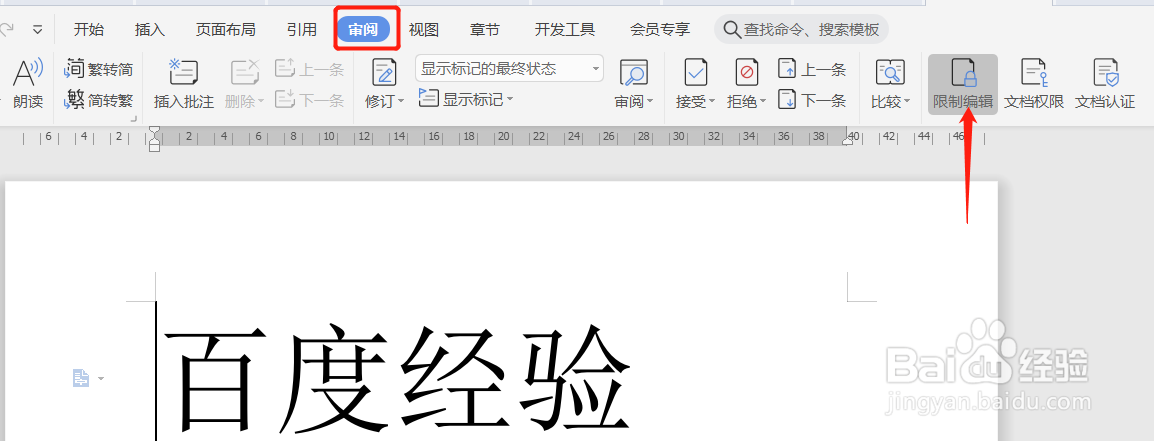
Task: Expand the 显示标记 dropdown arrow
Action: pyautogui.click(x=509, y=99)
